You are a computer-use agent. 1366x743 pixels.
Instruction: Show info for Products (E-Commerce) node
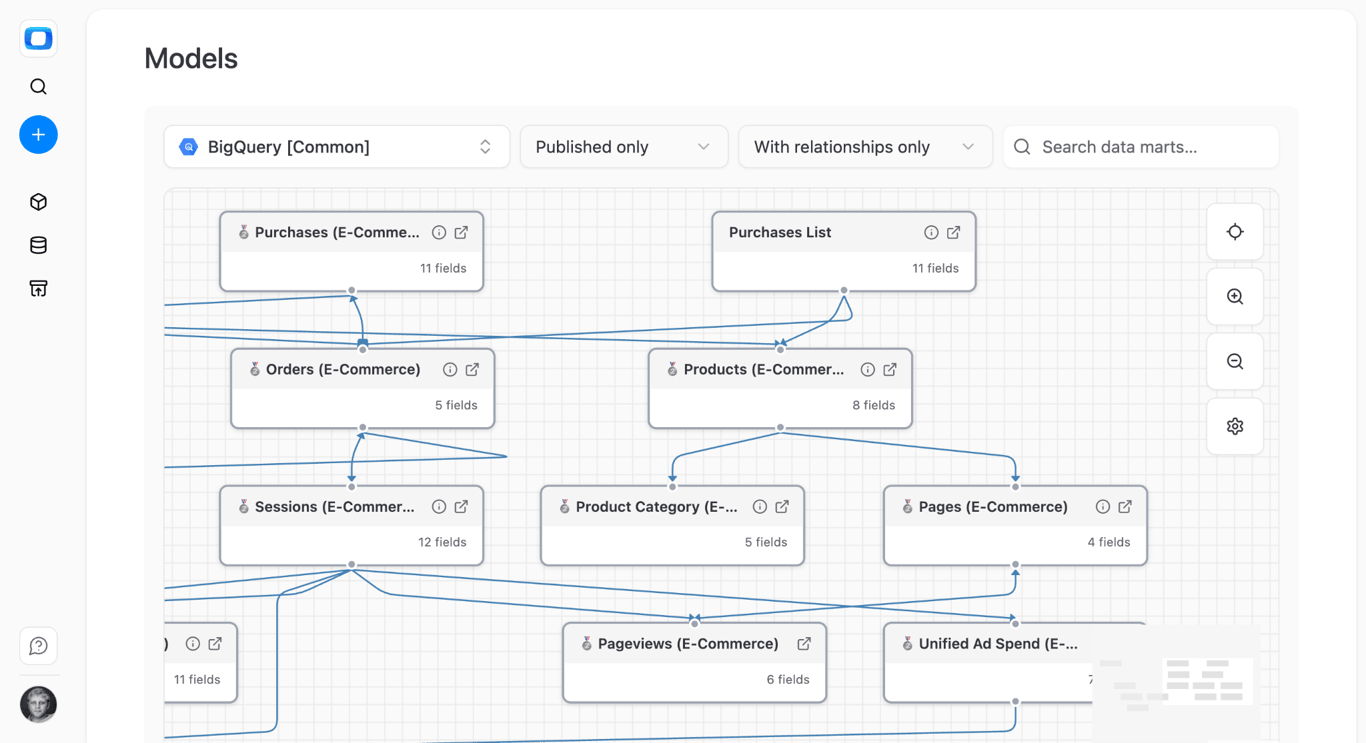point(867,369)
